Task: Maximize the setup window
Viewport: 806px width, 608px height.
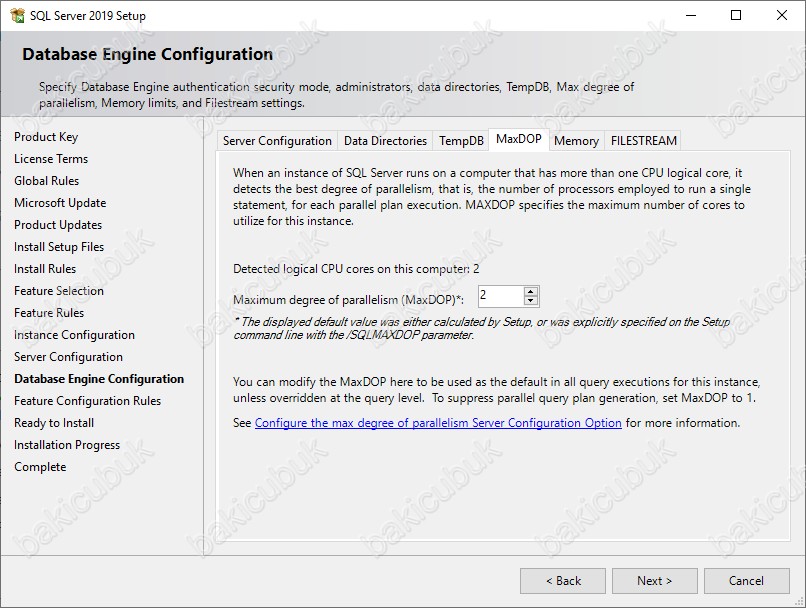Action: [736, 15]
